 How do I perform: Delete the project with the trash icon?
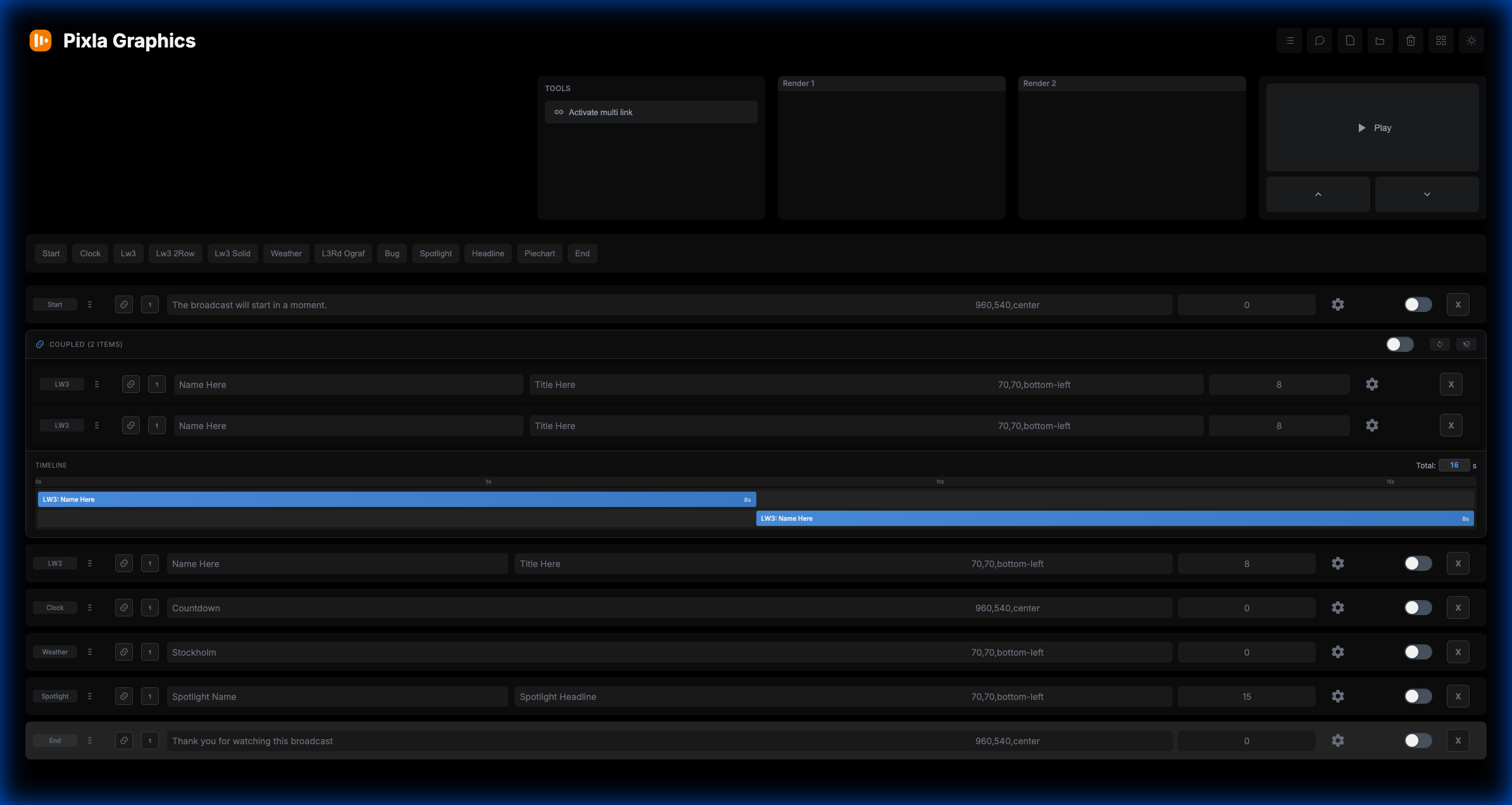pos(1411,41)
